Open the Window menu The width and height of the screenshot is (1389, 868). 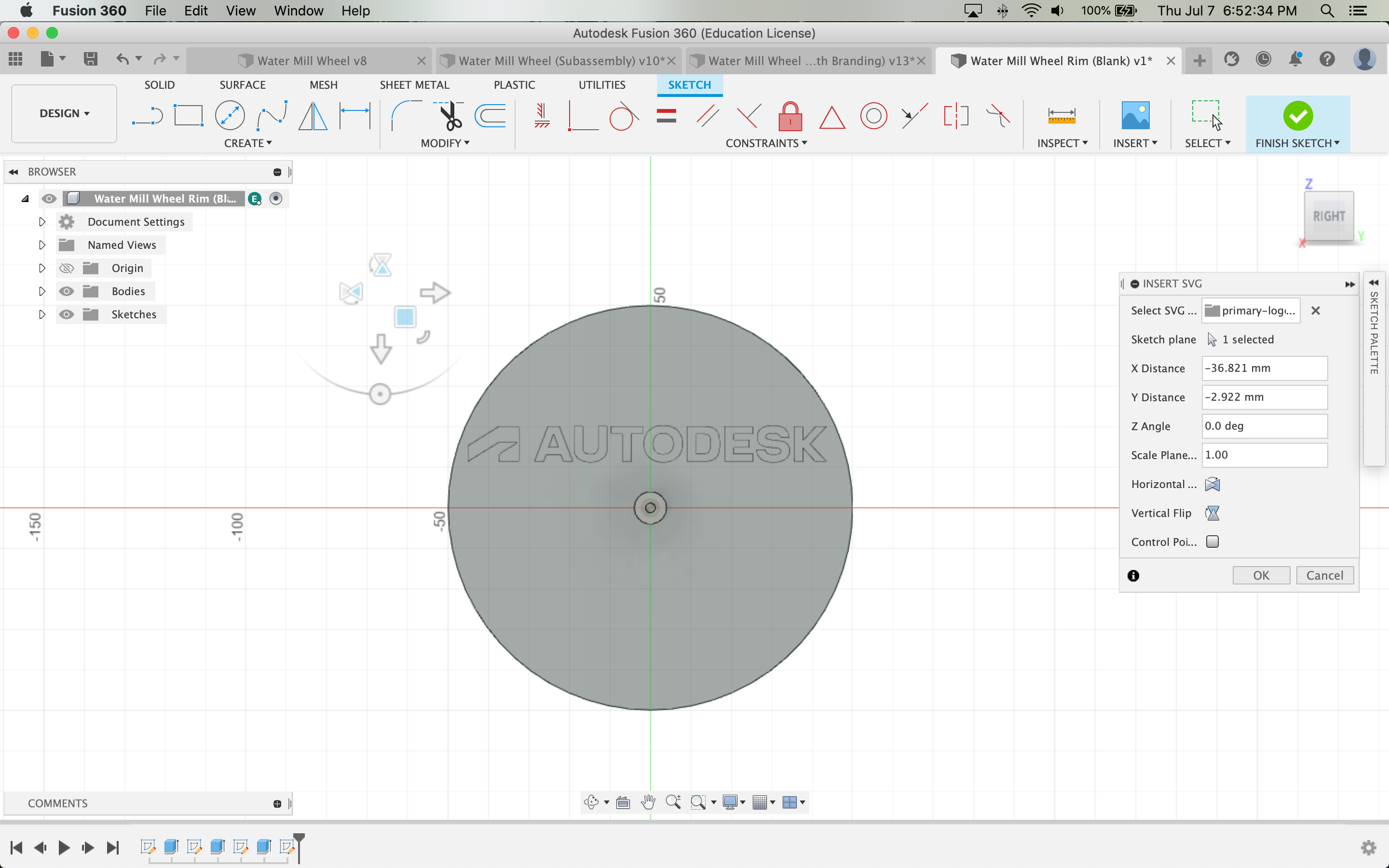[x=298, y=11]
